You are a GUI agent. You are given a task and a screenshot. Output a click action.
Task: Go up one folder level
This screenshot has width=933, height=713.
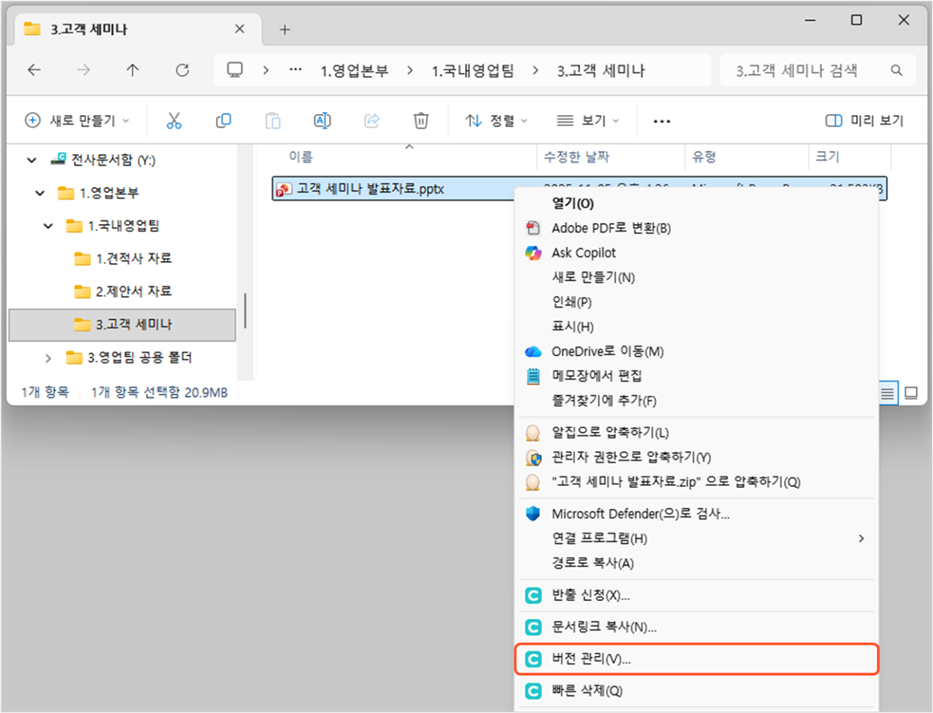(133, 70)
